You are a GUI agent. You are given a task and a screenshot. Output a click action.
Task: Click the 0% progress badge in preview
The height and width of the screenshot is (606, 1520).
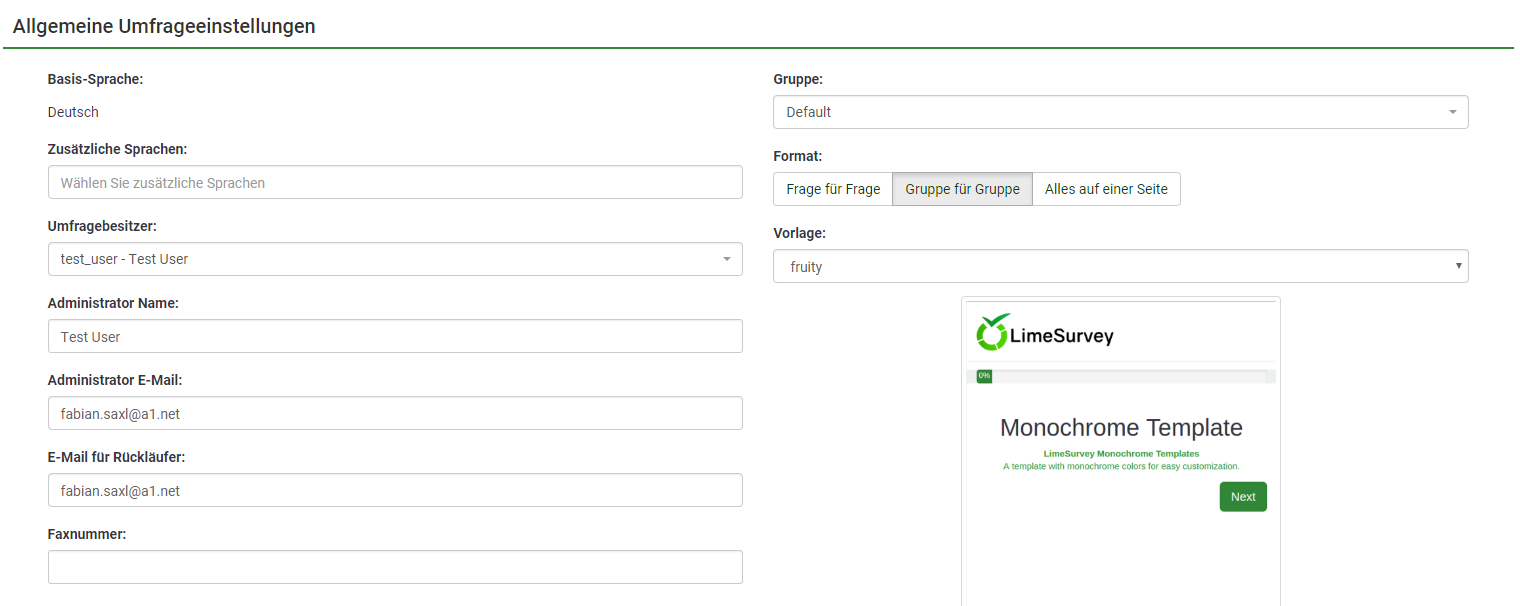tap(984, 376)
